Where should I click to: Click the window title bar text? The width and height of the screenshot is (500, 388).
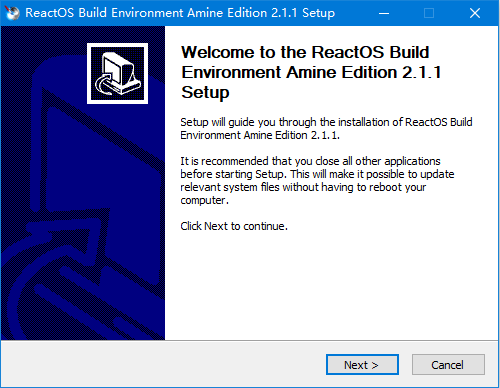click(180, 13)
